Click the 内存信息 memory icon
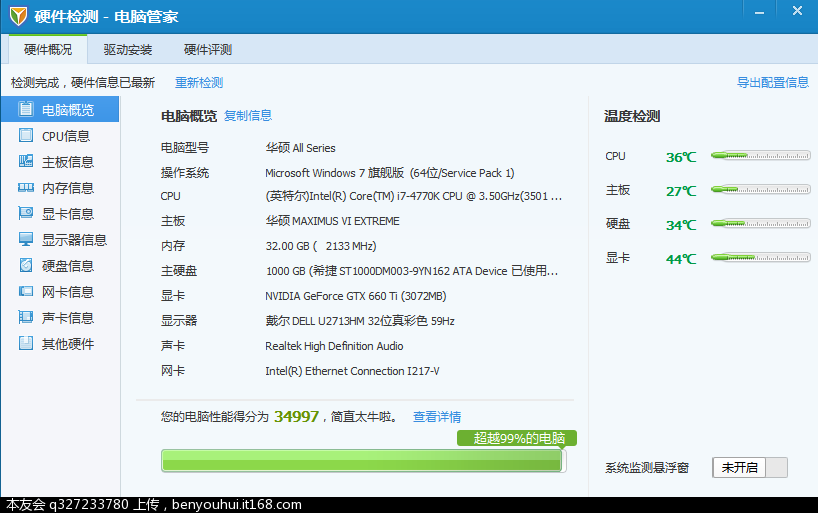818x513 pixels. tap(26, 187)
